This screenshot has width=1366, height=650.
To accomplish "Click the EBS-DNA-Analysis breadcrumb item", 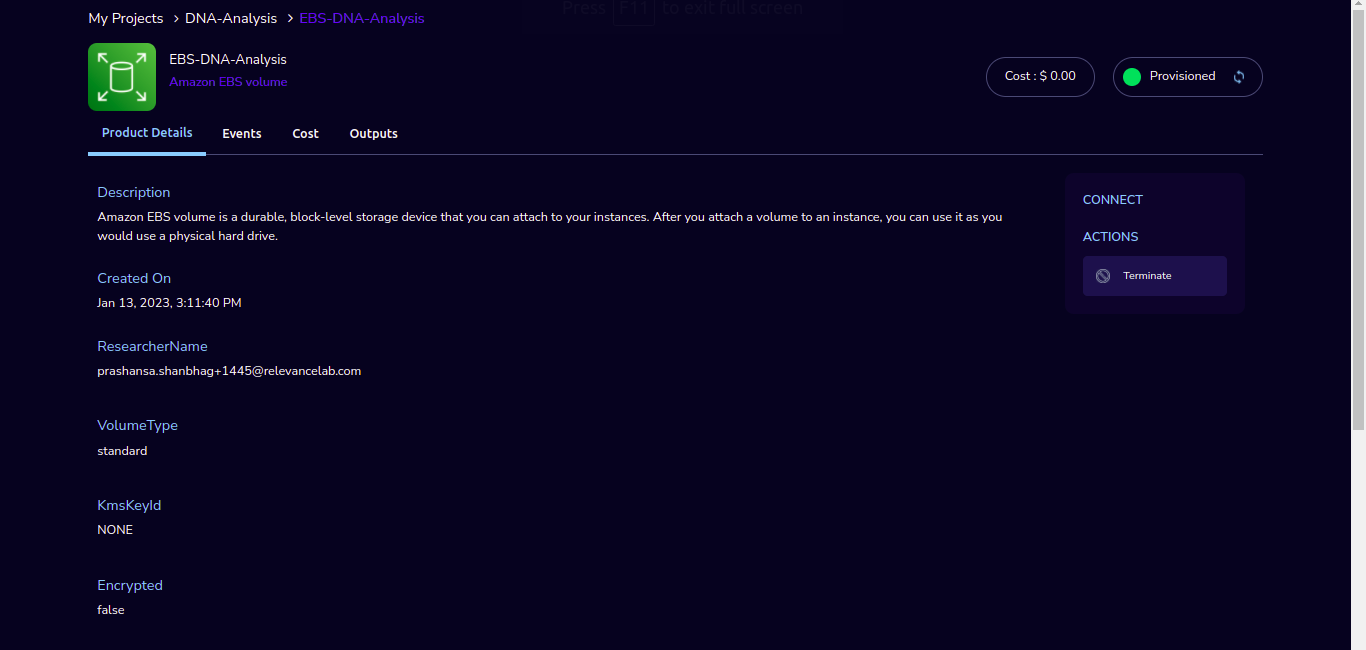I will [x=362, y=19].
